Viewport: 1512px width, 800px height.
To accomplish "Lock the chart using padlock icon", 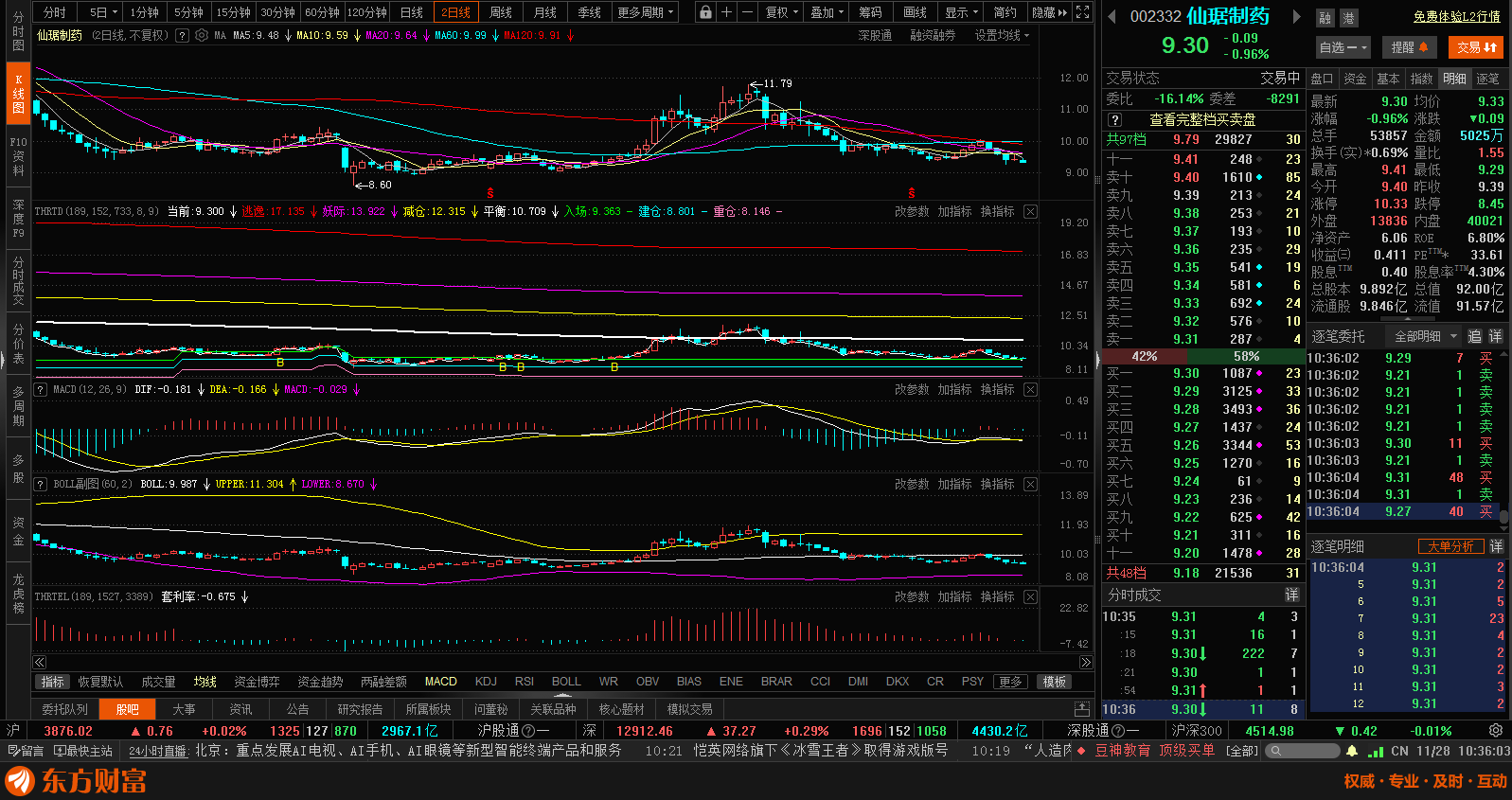I will 705,12.
